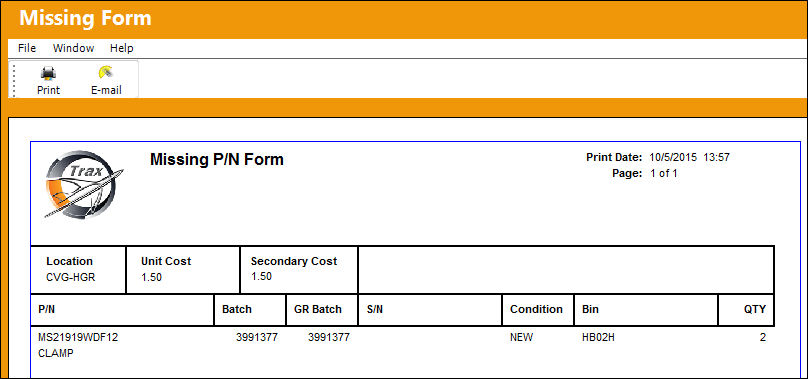Select the NEW condition value
808x379 pixels.
tap(521, 338)
